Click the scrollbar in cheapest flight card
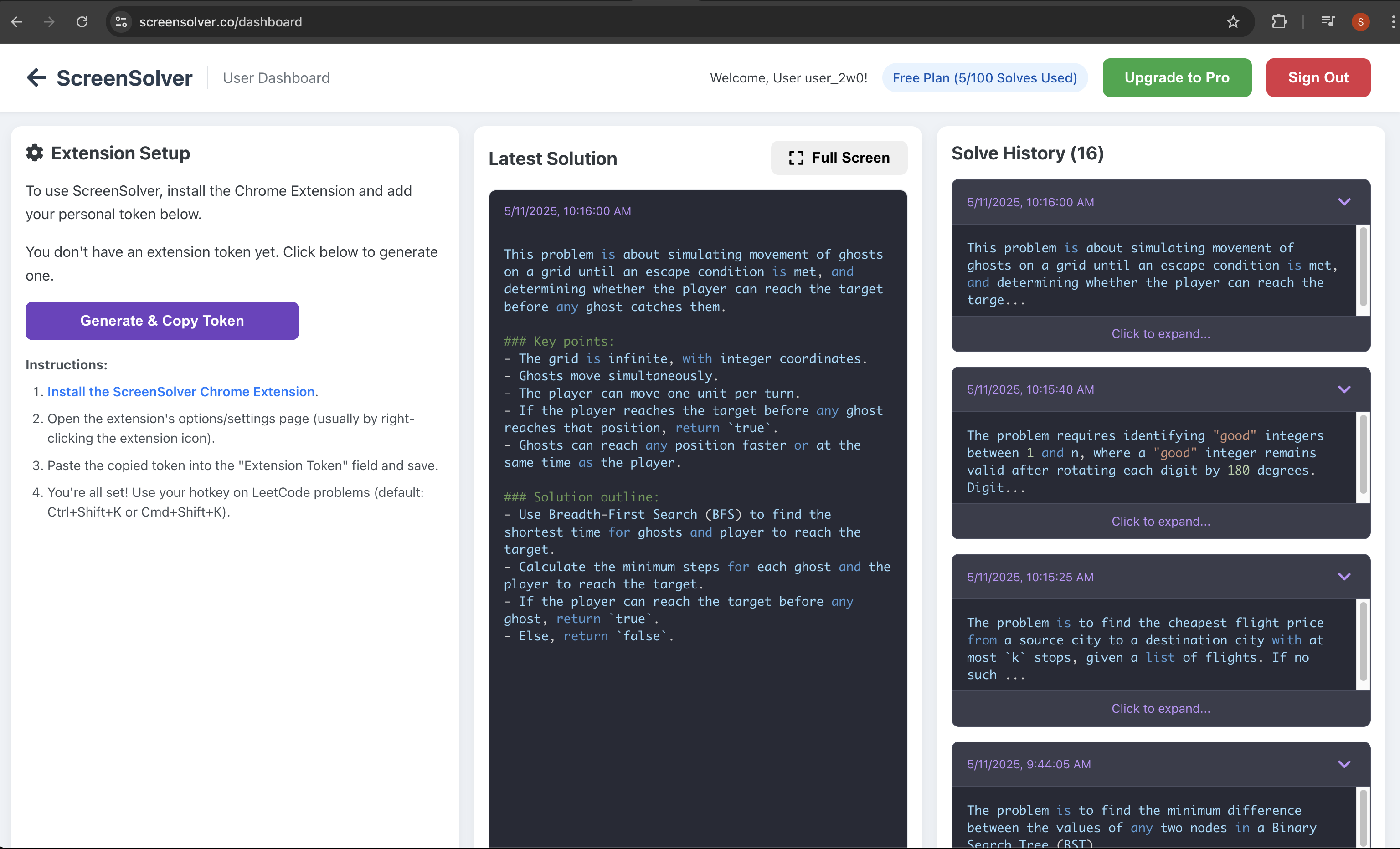This screenshot has width=1400, height=849. [1363, 642]
